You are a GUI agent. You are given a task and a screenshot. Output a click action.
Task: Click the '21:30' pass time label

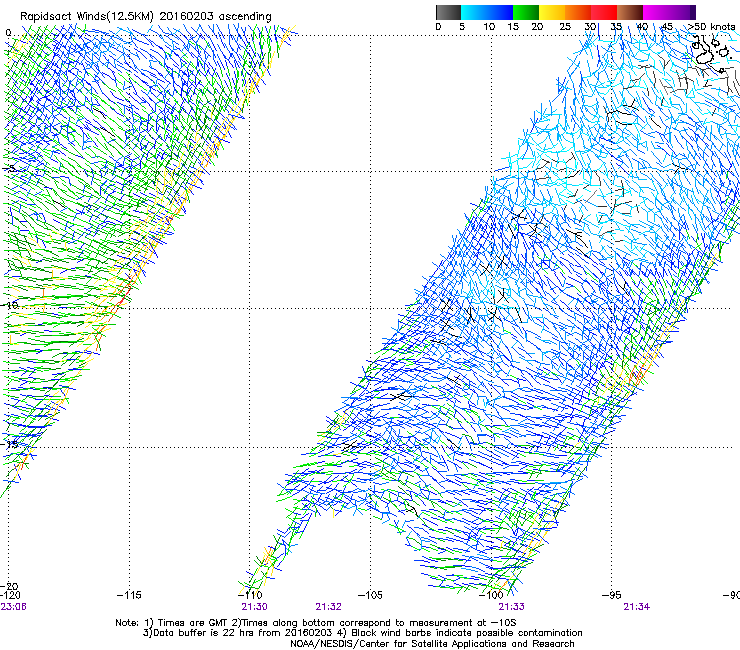[x=254, y=607]
